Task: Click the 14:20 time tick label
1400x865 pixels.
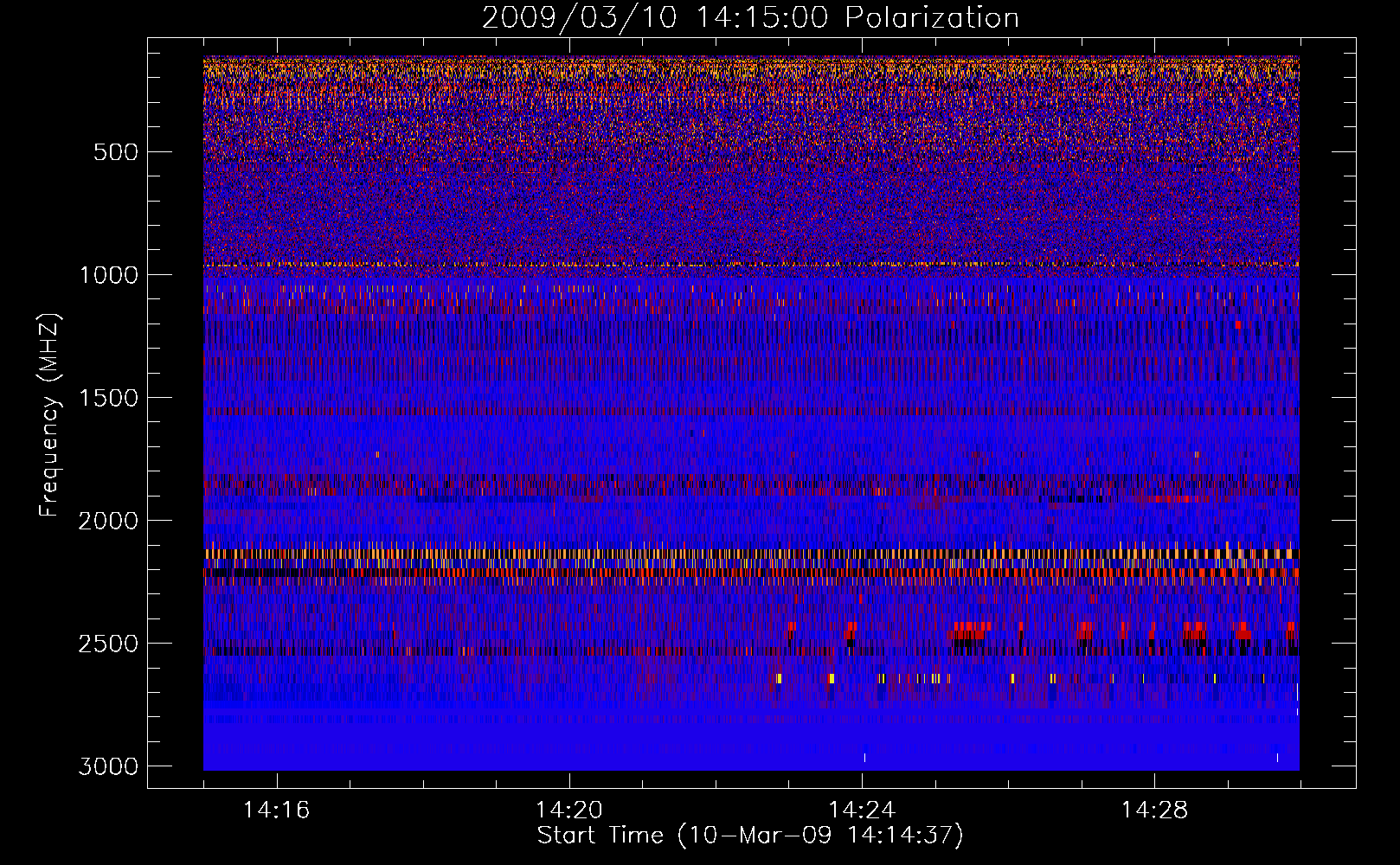Action: coord(568,810)
